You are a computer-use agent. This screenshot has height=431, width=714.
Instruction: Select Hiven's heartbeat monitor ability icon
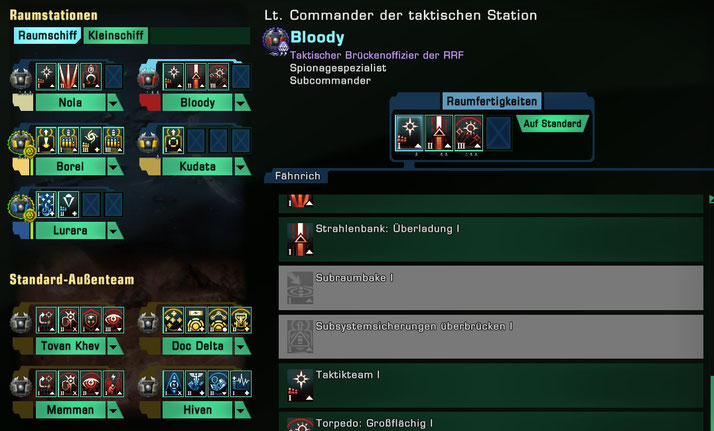pos(241,384)
